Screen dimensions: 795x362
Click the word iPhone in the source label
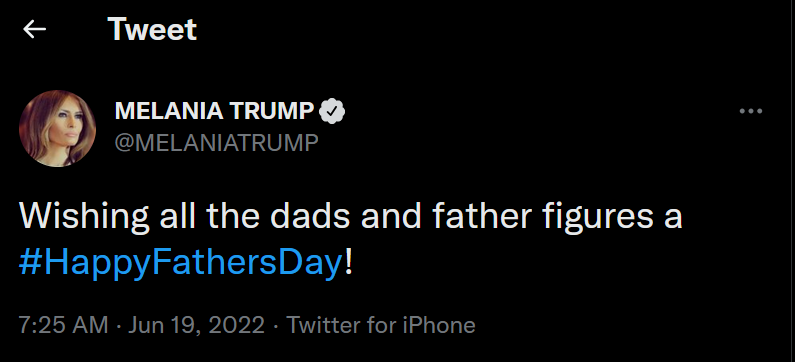439,325
